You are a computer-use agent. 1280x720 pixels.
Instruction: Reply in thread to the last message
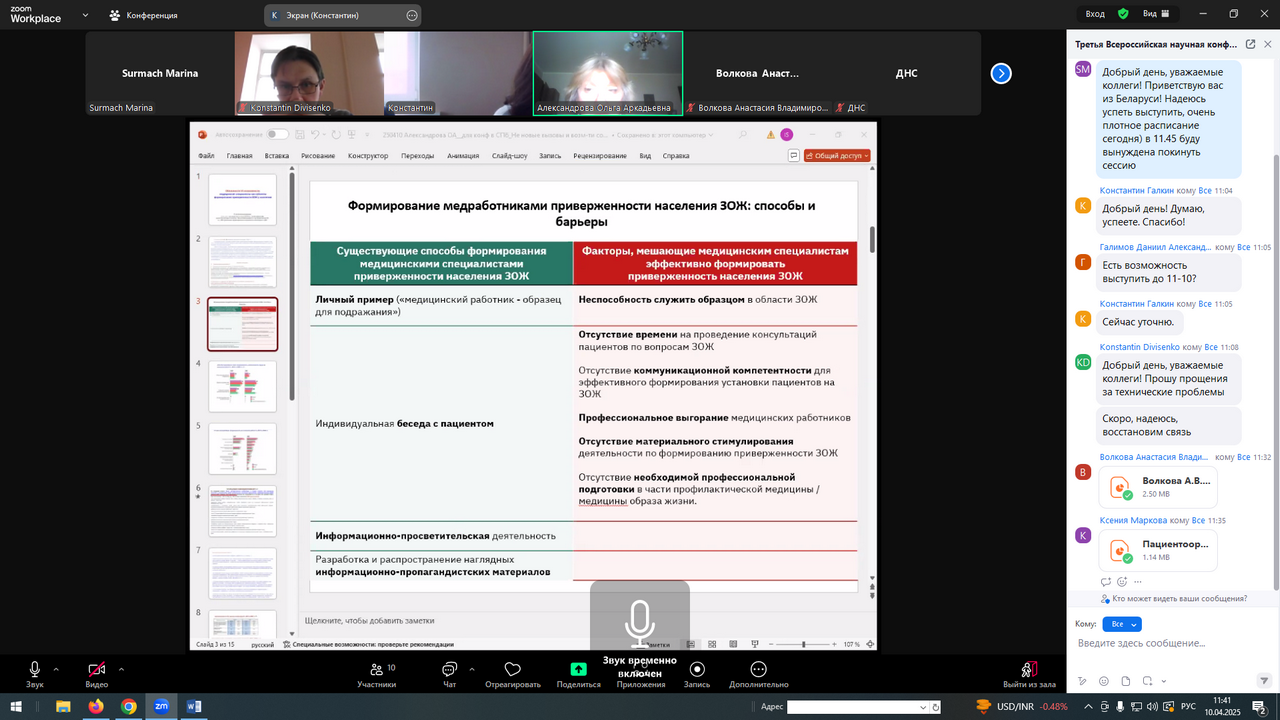(x=1106, y=581)
